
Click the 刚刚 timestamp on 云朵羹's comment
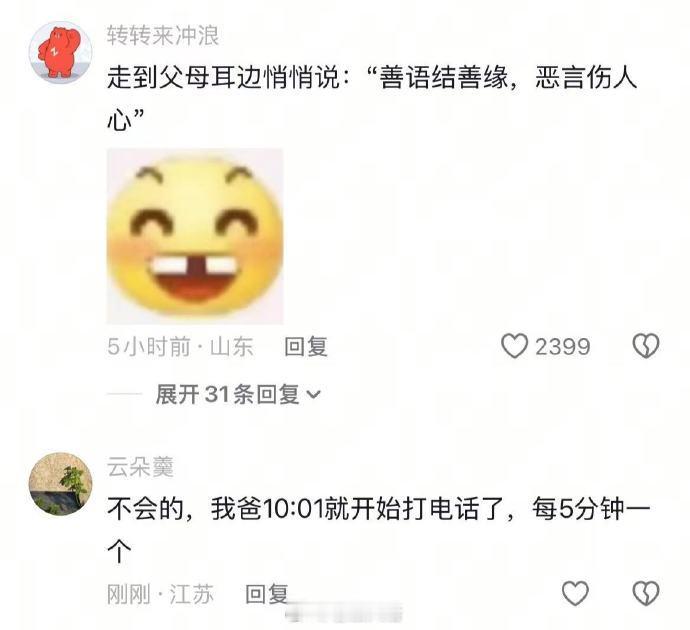click(128, 594)
